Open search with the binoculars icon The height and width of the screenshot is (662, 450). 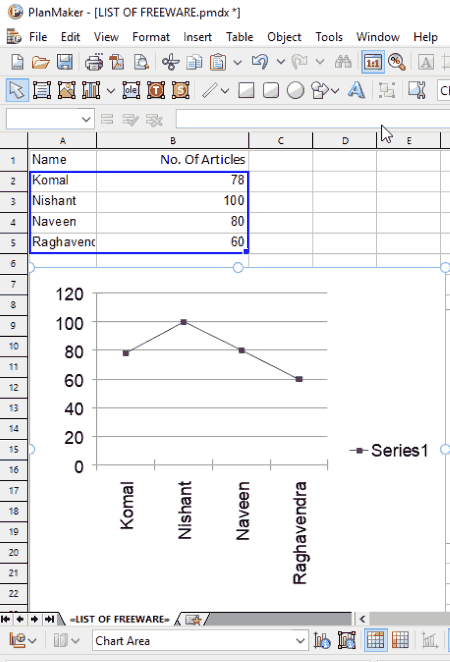coord(343,62)
